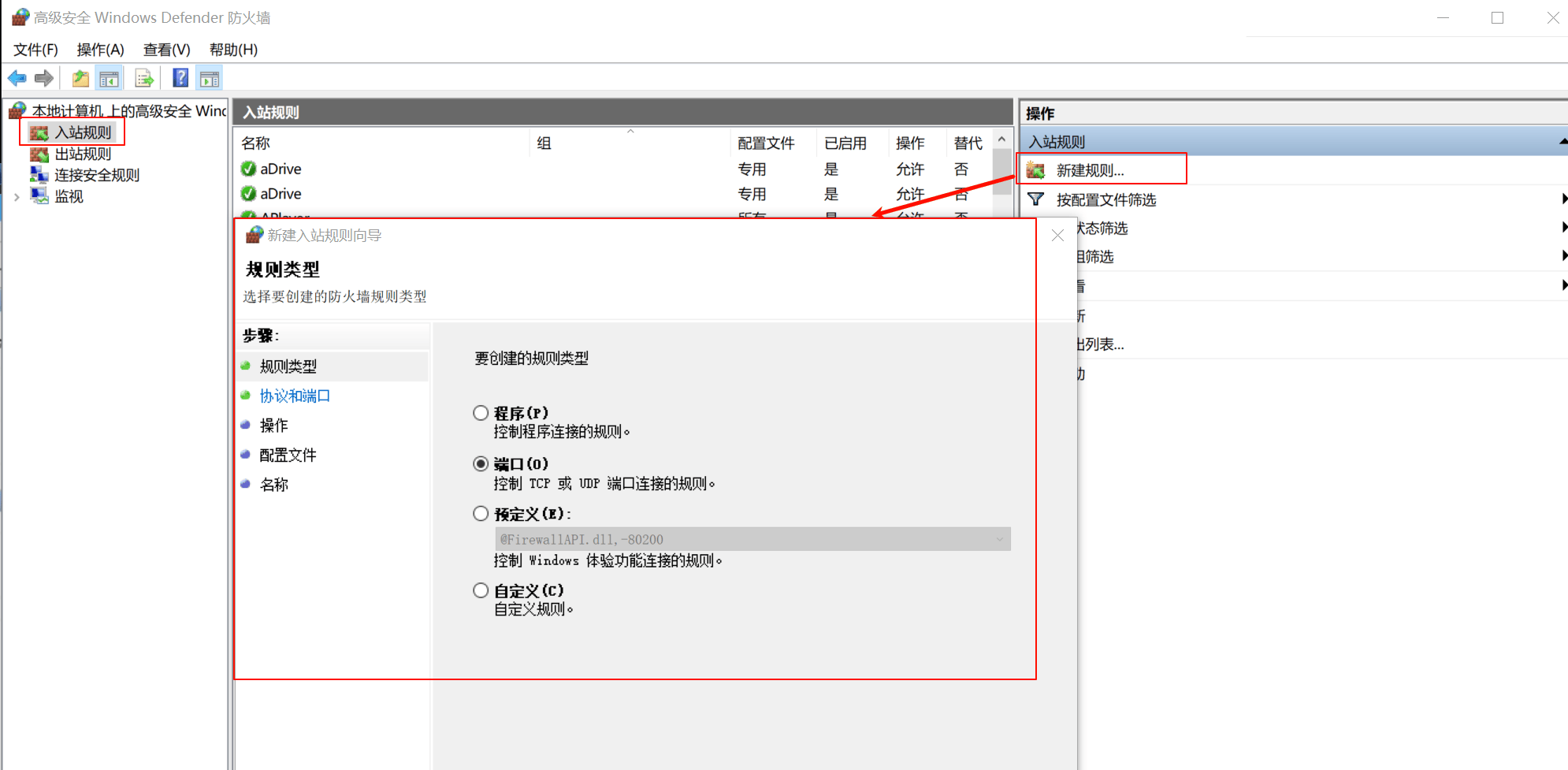Sort rules by the 组 column header
This screenshot has height=770, width=1568.
coord(630,143)
